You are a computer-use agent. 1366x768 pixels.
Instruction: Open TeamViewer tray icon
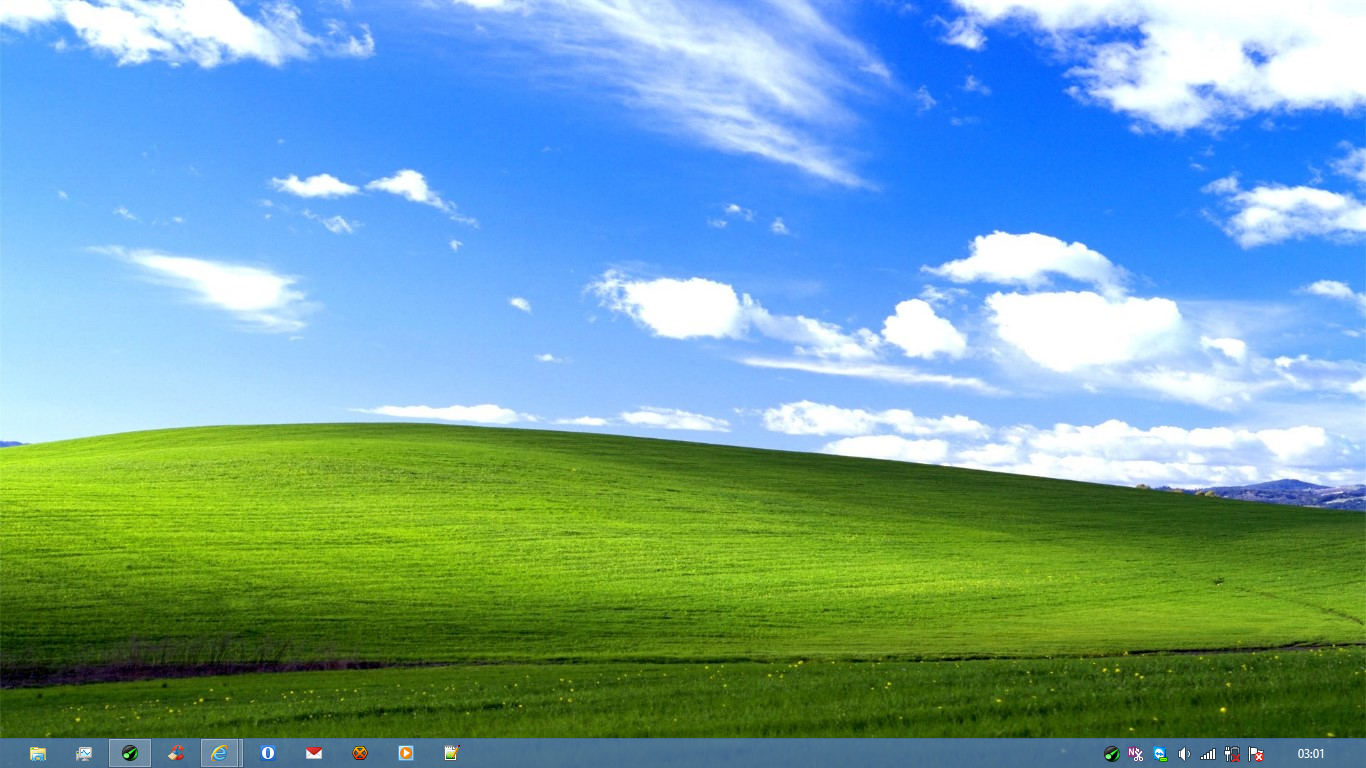point(1160,754)
